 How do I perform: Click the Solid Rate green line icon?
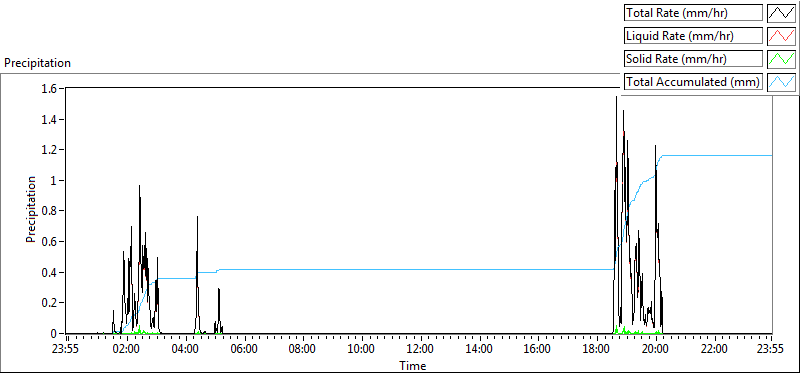(x=782, y=58)
